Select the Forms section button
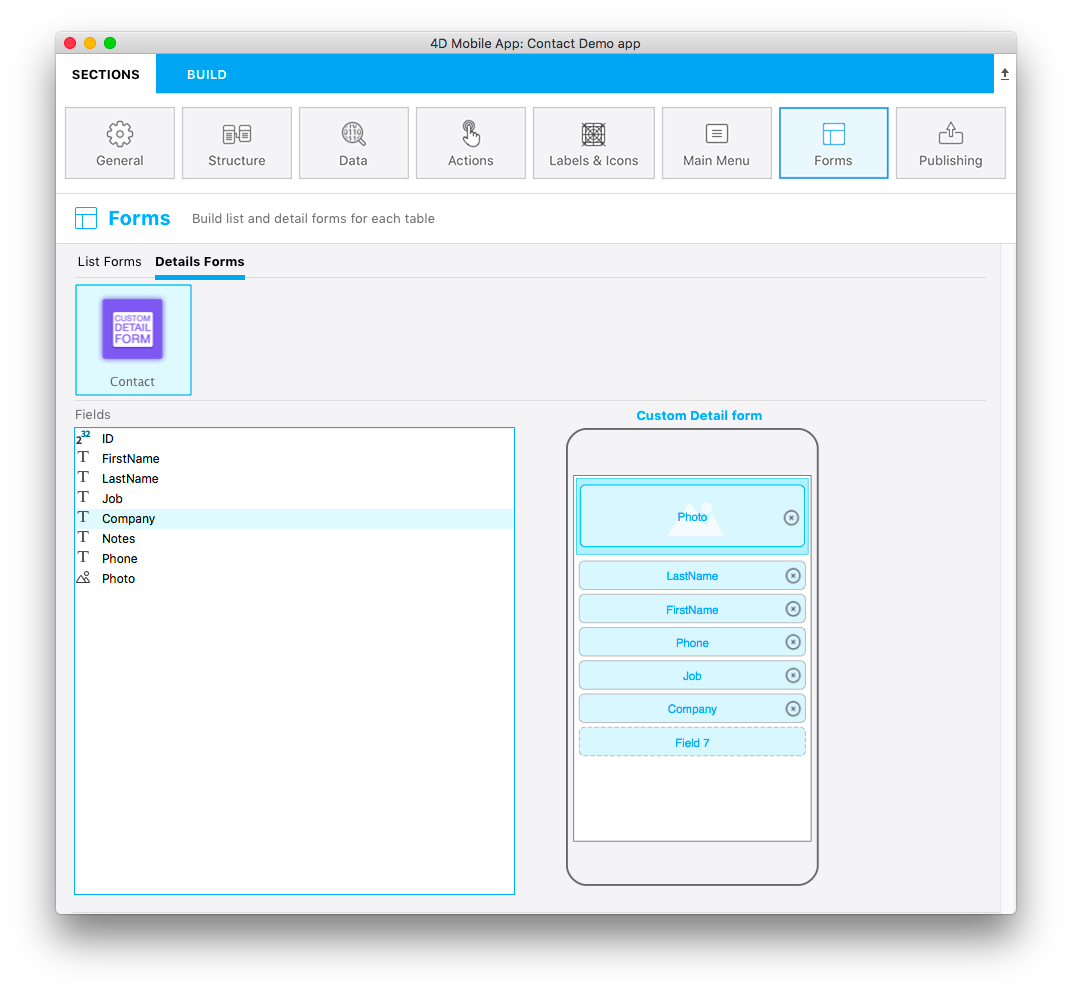Image resolution: width=1072 pixels, height=994 pixels. pyautogui.click(x=833, y=143)
